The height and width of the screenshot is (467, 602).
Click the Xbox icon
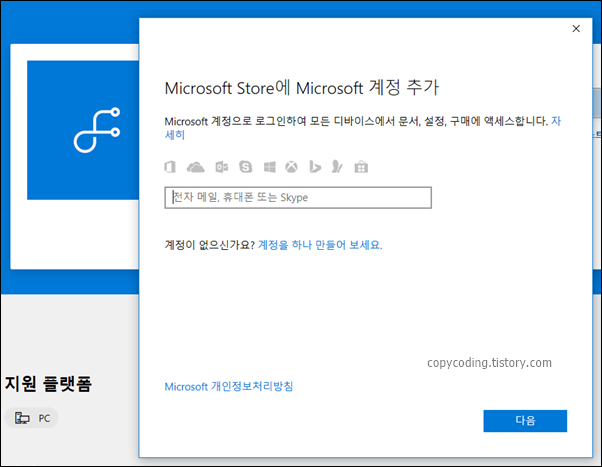(x=291, y=167)
